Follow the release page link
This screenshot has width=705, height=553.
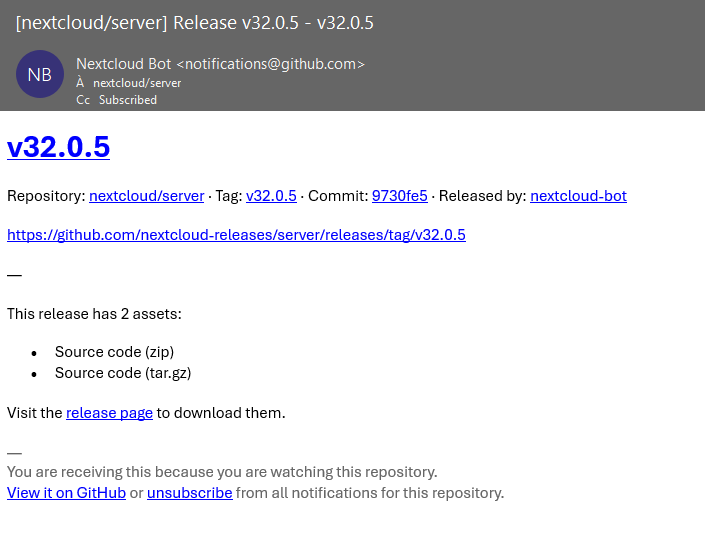pos(109,412)
